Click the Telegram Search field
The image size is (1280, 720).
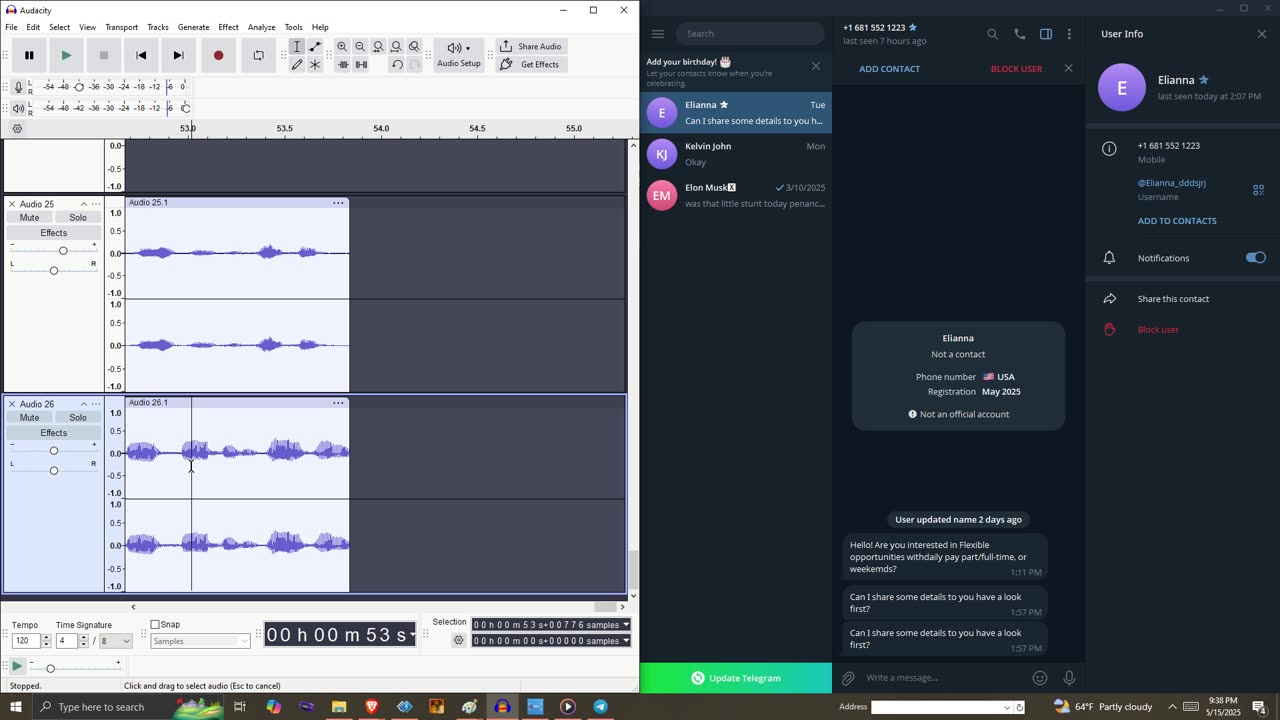(750, 34)
